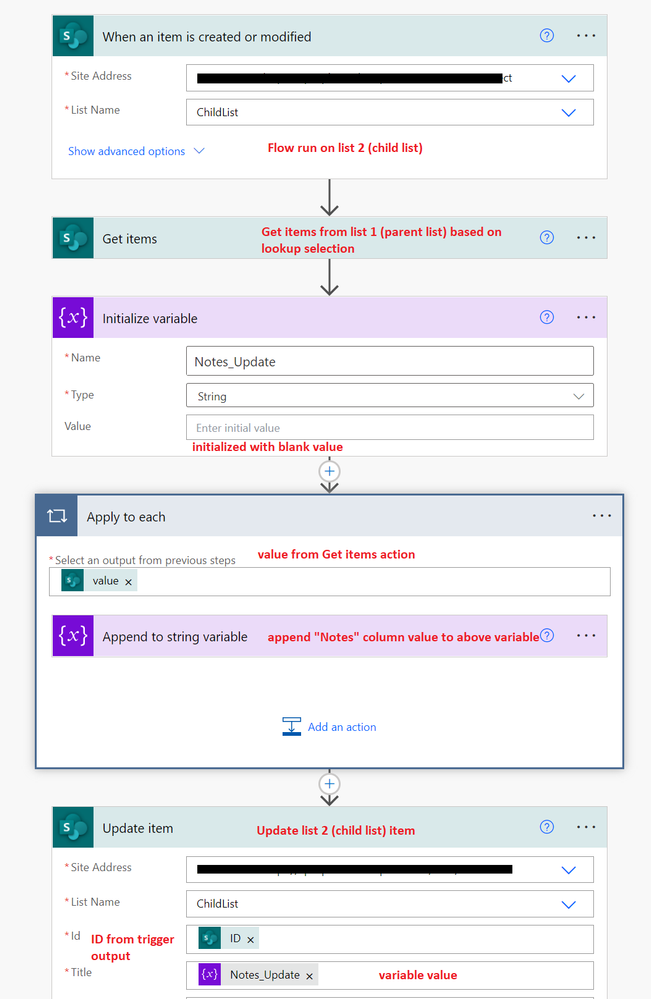
Task: Expand Update item Site Address dropdown
Action: [x=568, y=870]
